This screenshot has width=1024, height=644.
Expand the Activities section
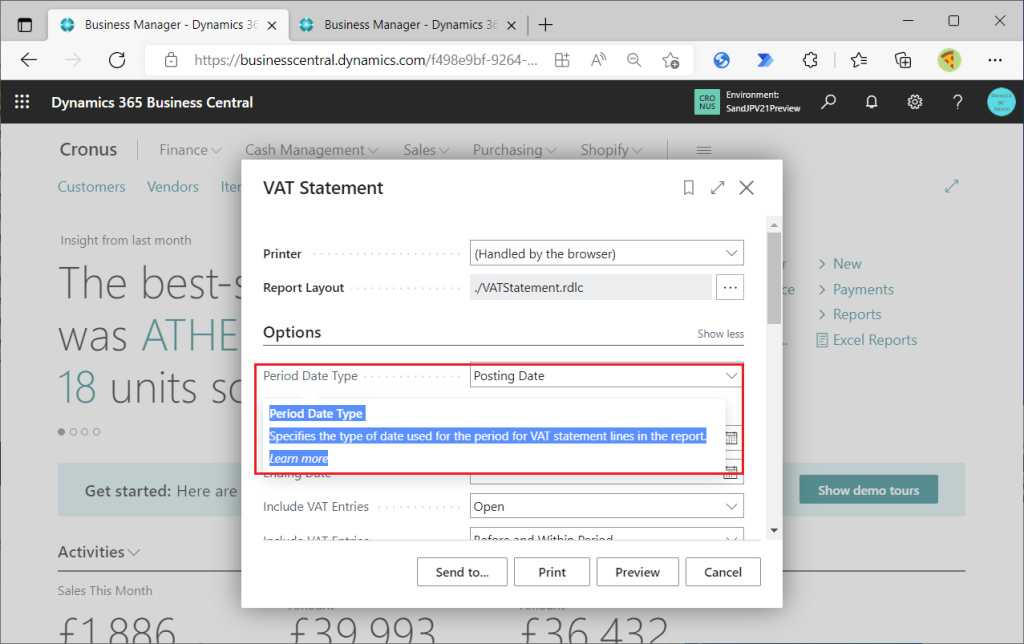pyautogui.click(x=99, y=552)
